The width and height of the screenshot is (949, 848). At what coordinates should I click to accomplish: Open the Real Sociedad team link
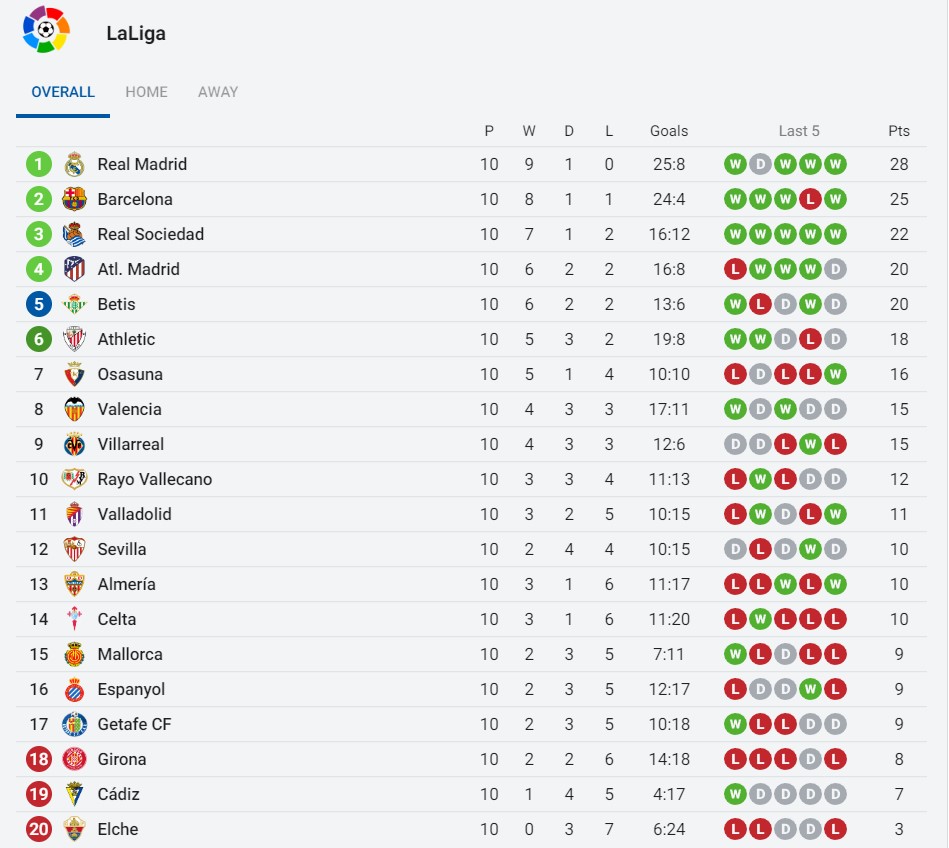[x=150, y=234]
